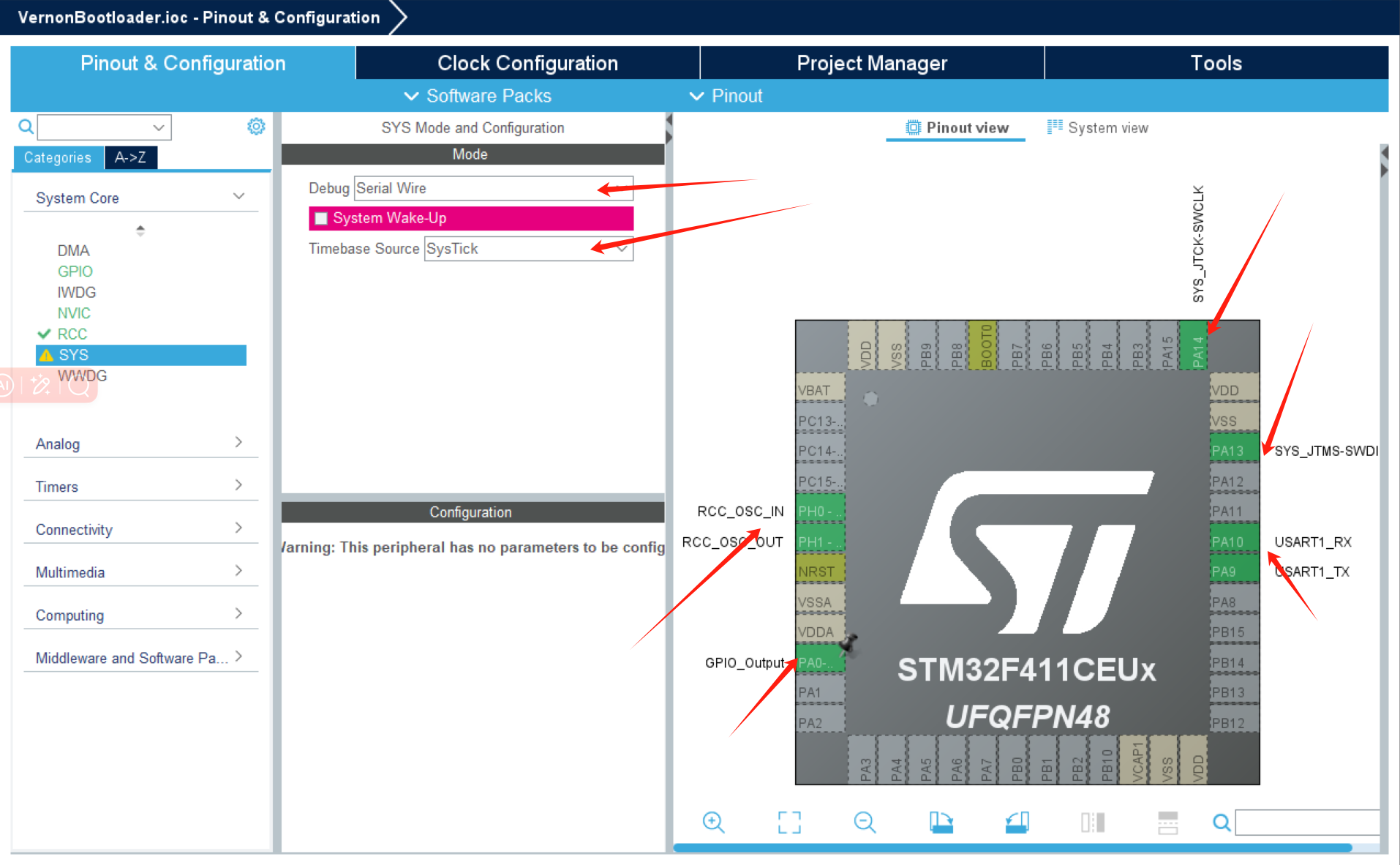Select the Pinout & Configuration tab
Image resolution: width=1400 pixels, height=865 pixels.
(x=183, y=63)
